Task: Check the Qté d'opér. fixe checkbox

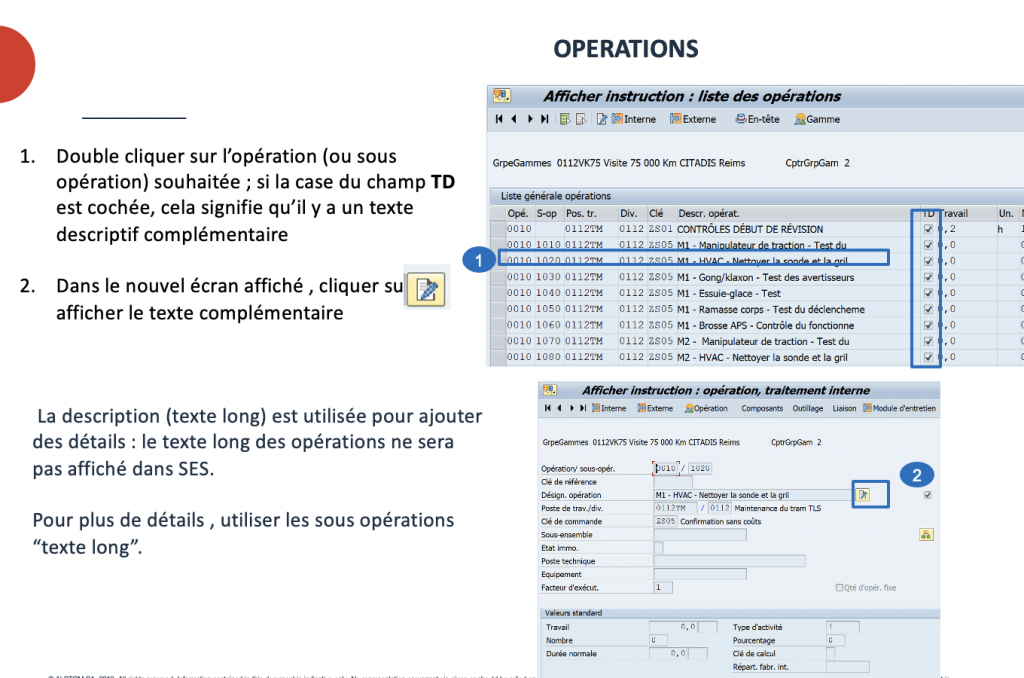Action: [839, 588]
